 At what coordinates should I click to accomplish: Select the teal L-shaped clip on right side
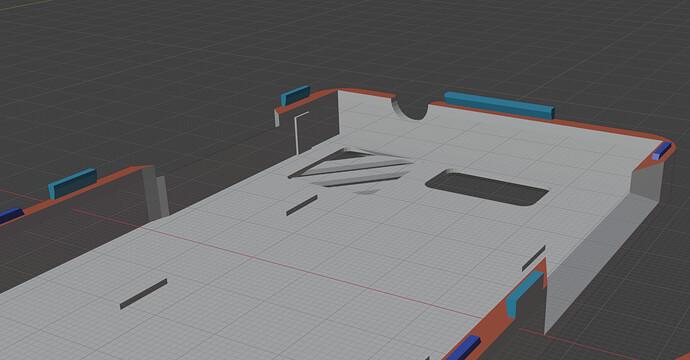pyautogui.click(x=524, y=294)
